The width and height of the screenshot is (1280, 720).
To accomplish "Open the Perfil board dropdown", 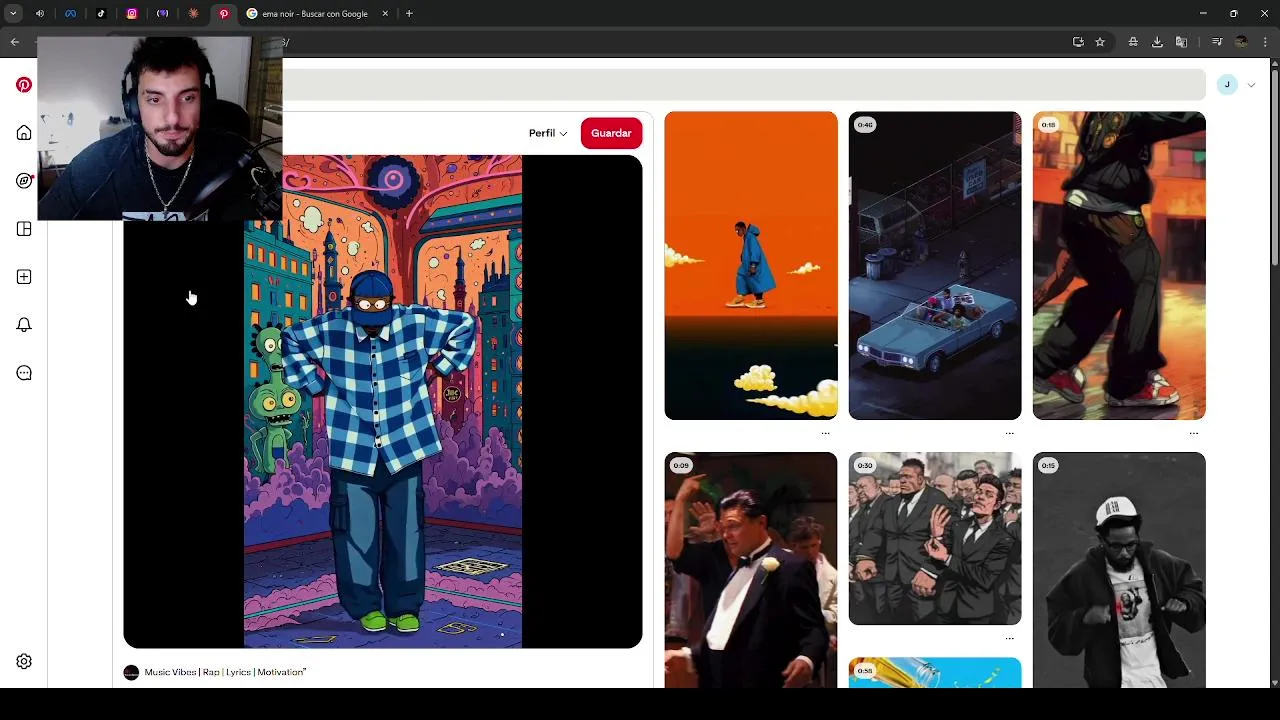I will tap(548, 133).
